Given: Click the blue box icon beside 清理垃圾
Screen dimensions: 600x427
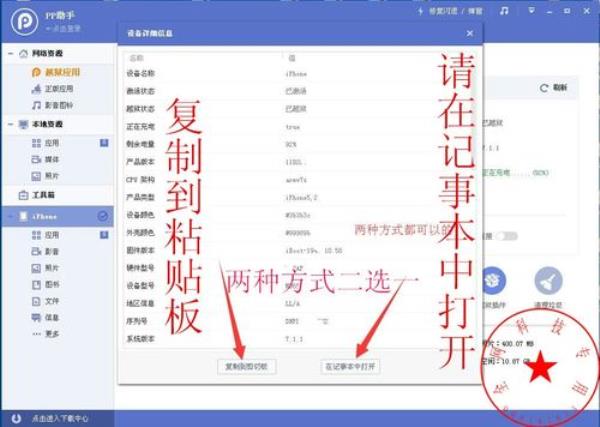Looking at the screenshot, I should tap(494, 281).
